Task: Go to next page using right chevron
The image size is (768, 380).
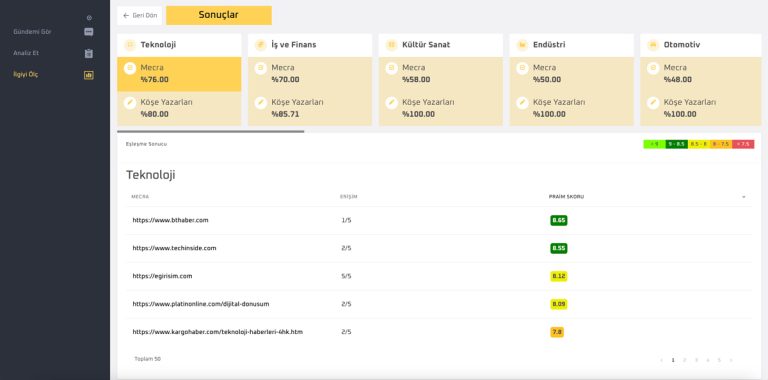Action: point(731,360)
